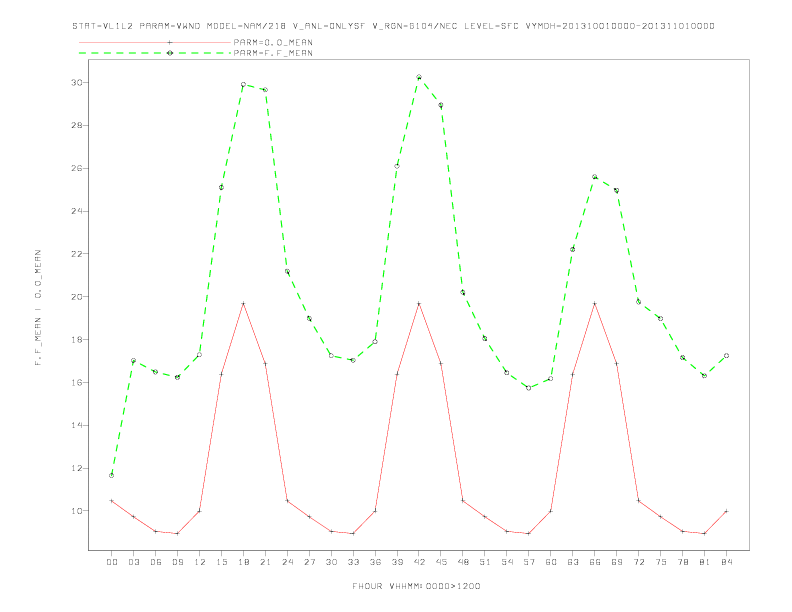Viewport: 792px width, 612px height.
Task: Click x-axis forecast hour label 81
Action: click(705, 562)
